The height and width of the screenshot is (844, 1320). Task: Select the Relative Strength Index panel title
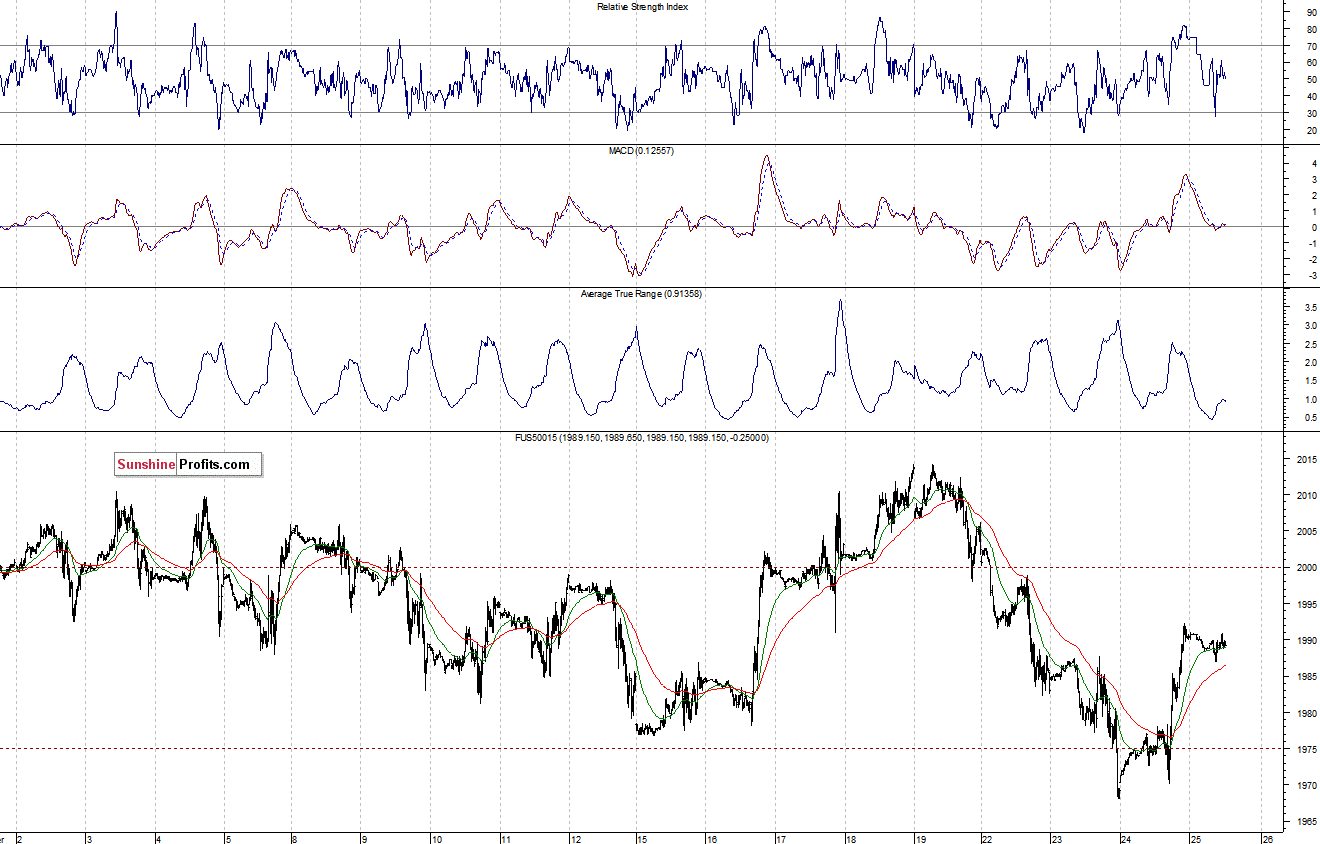642,7
